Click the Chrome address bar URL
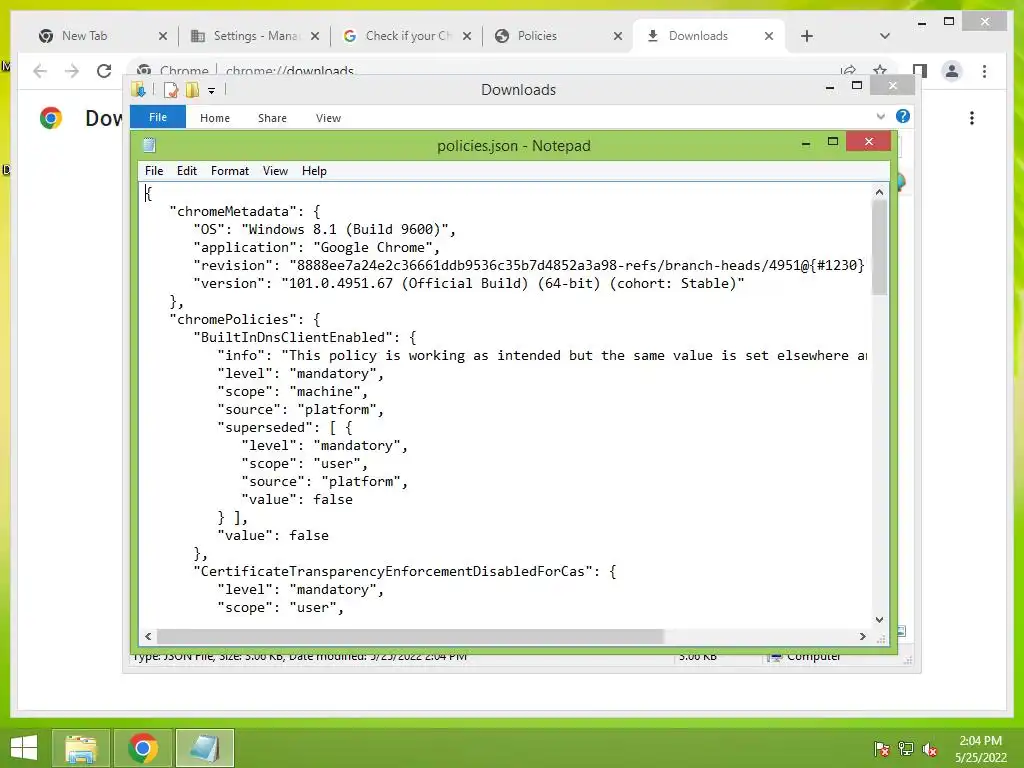This screenshot has height=768, width=1024. pos(289,70)
